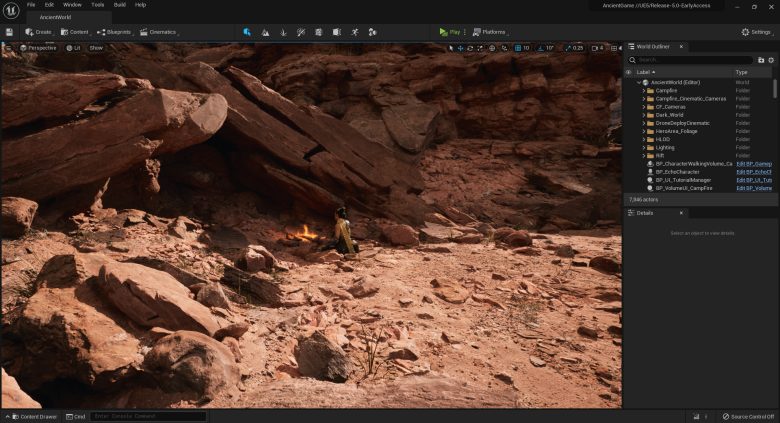
Task: Click the surface snapping icon in viewport
Action: click(x=504, y=48)
